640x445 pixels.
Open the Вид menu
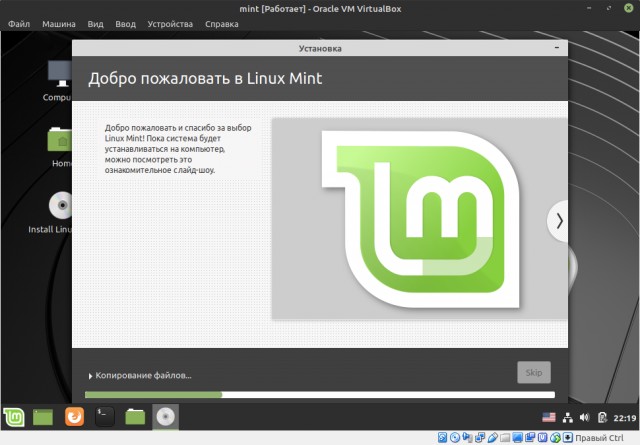[x=95, y=24]
